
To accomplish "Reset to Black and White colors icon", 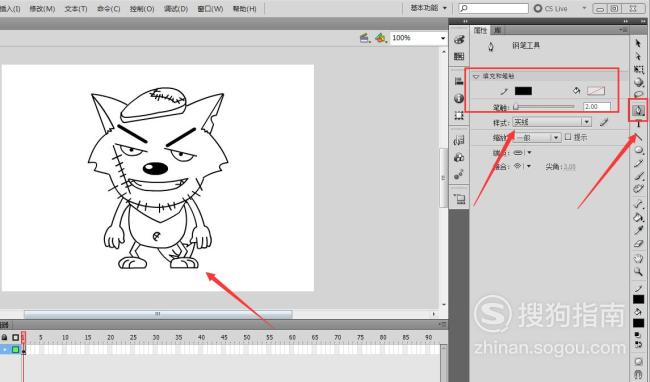I will (x=638, y=335).
